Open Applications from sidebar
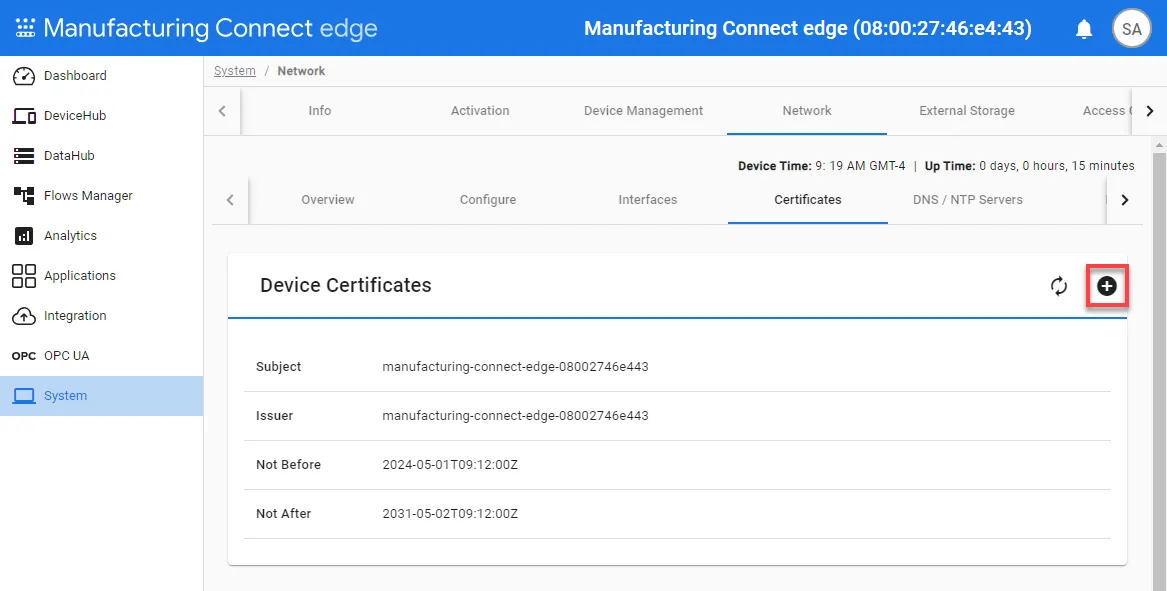 pos(101,275)
